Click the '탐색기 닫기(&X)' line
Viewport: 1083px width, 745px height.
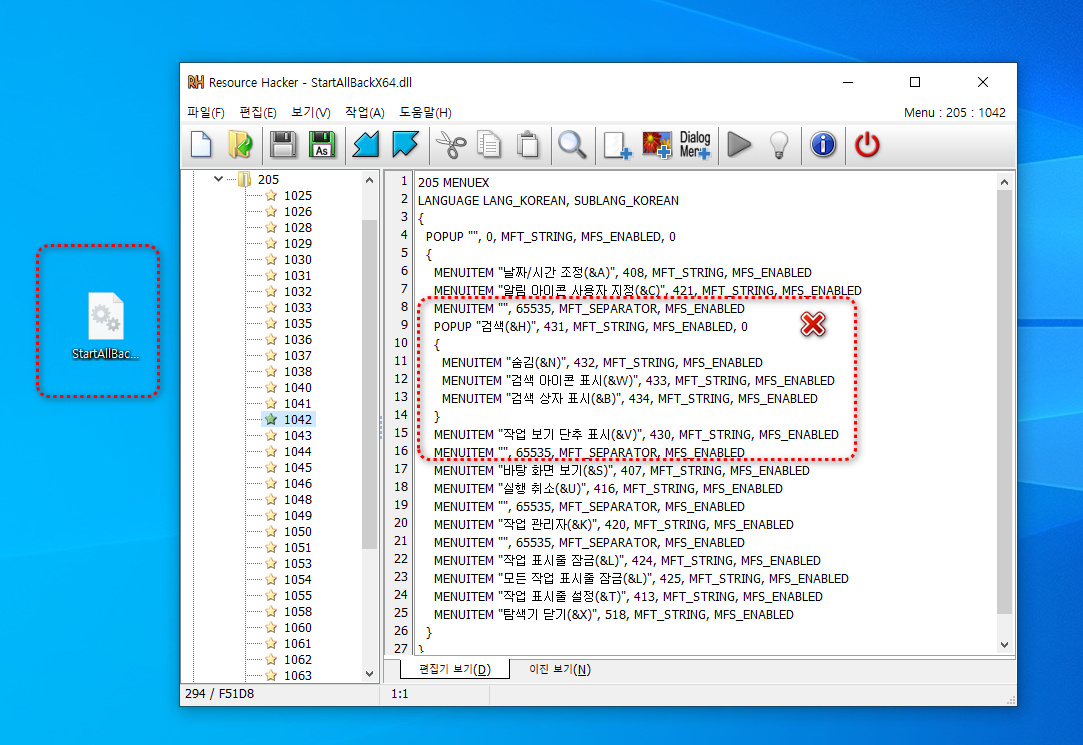613,614
